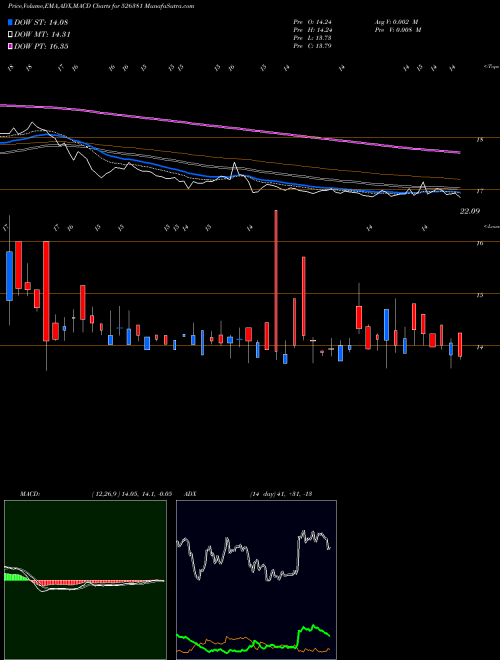Image resolution: width=500 pixels, height=660 pixels.
Task: Click the candlestick axis label '14'
Action: (x=479, y=347)
